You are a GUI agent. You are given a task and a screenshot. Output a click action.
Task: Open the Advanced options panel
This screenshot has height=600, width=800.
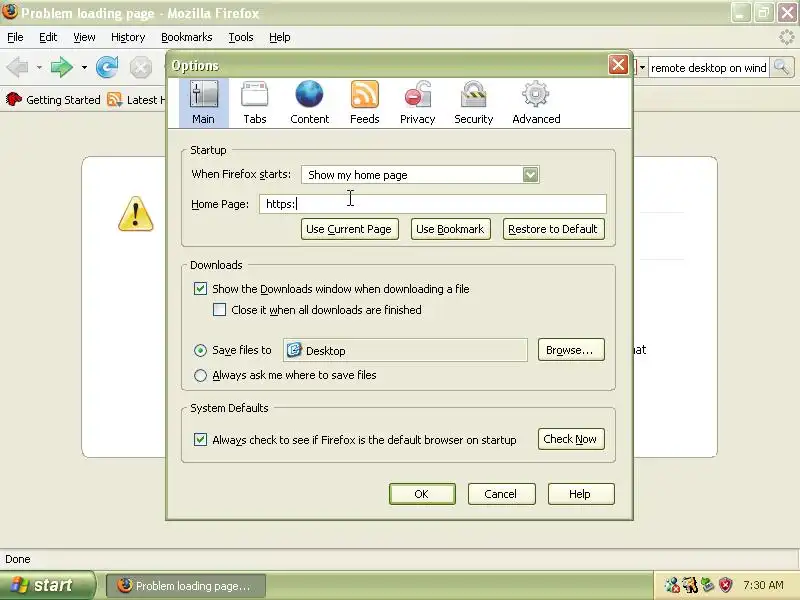pyautogui.click(x=536, y=102)
